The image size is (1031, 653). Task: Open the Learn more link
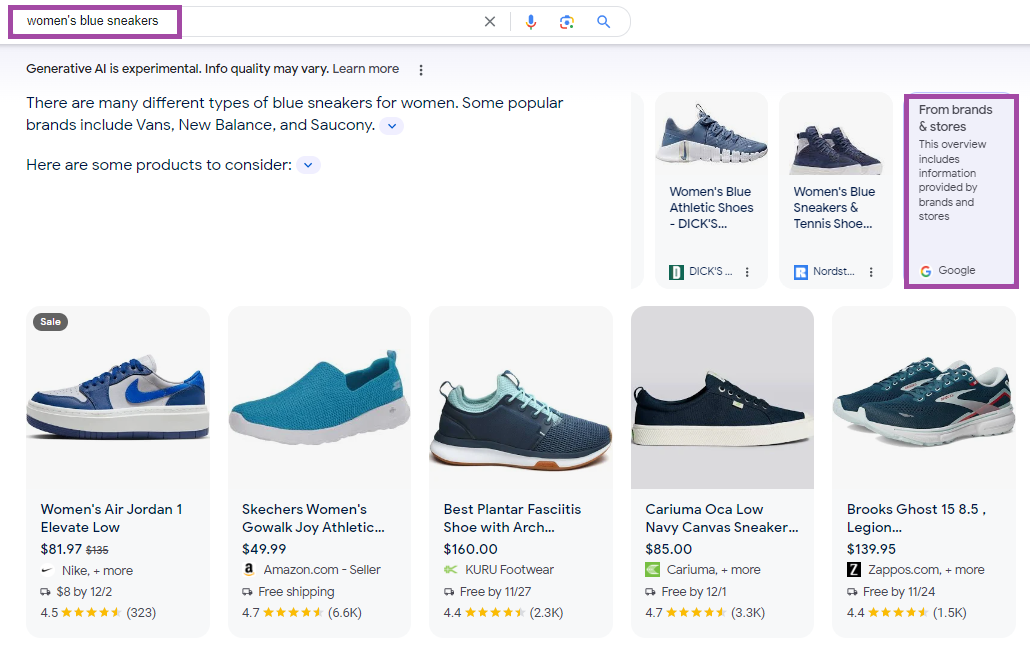366,68
